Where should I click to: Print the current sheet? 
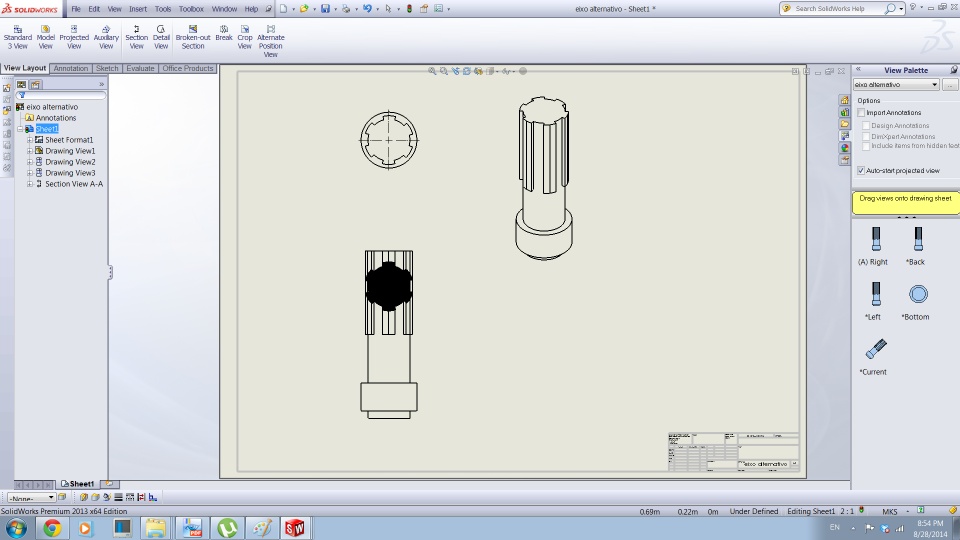(x=346, y=9)
